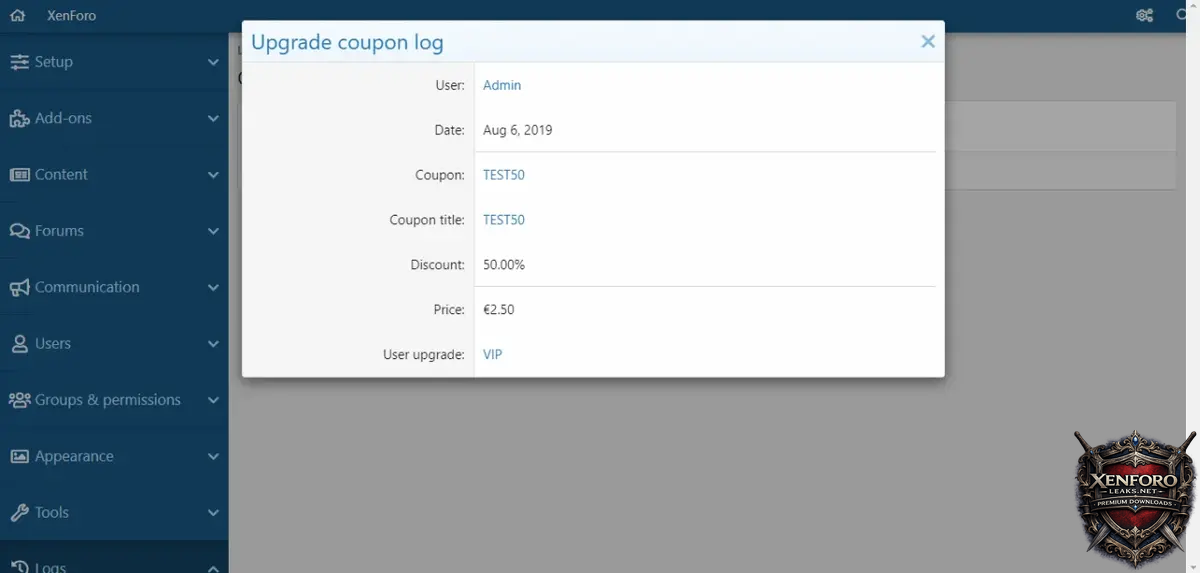Click the home icon in header
This screenshot has width=1200, height=573.
coord(17,16)
